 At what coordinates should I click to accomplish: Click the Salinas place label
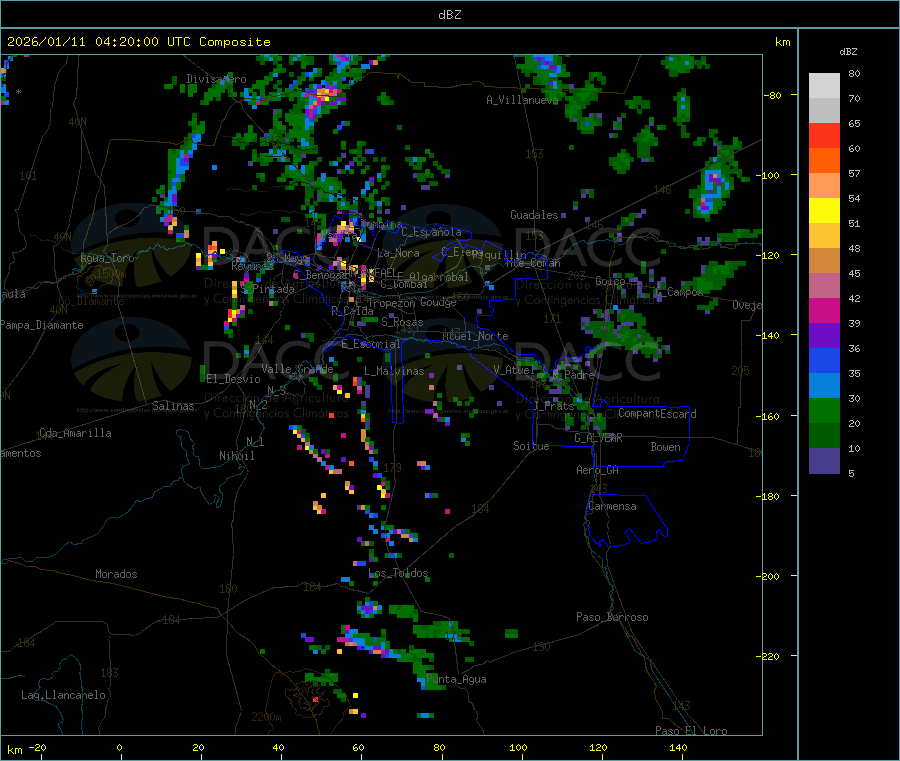click(173, 406)
